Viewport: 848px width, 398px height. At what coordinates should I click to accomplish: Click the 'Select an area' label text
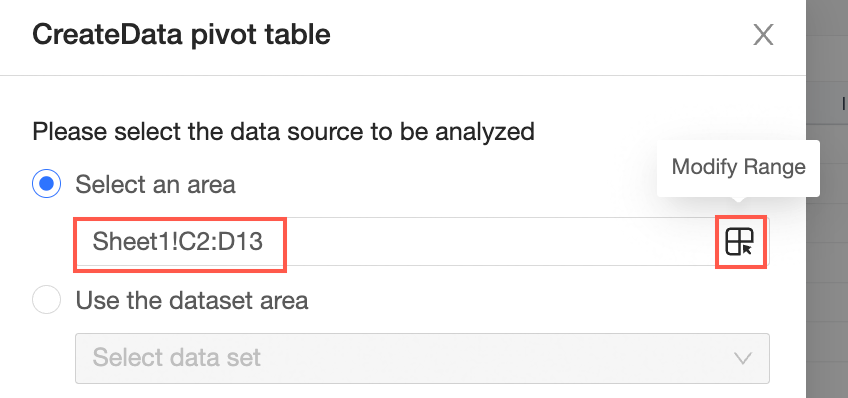(155, 184)
